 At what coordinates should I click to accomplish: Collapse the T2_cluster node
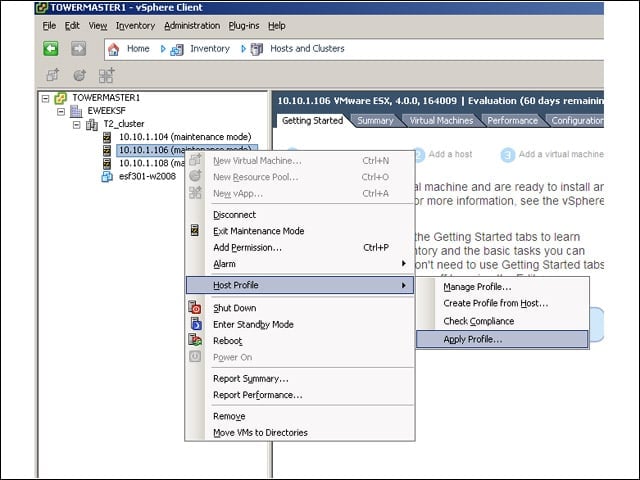click(76, 124)
